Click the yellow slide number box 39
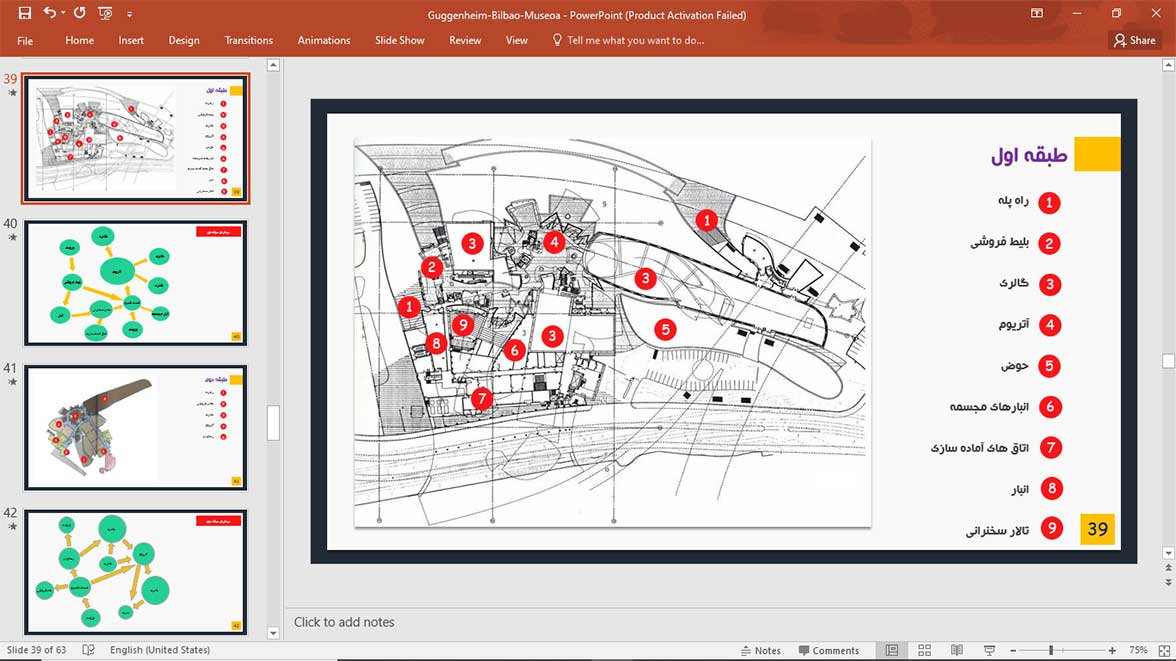 (x=1097, y=529)
